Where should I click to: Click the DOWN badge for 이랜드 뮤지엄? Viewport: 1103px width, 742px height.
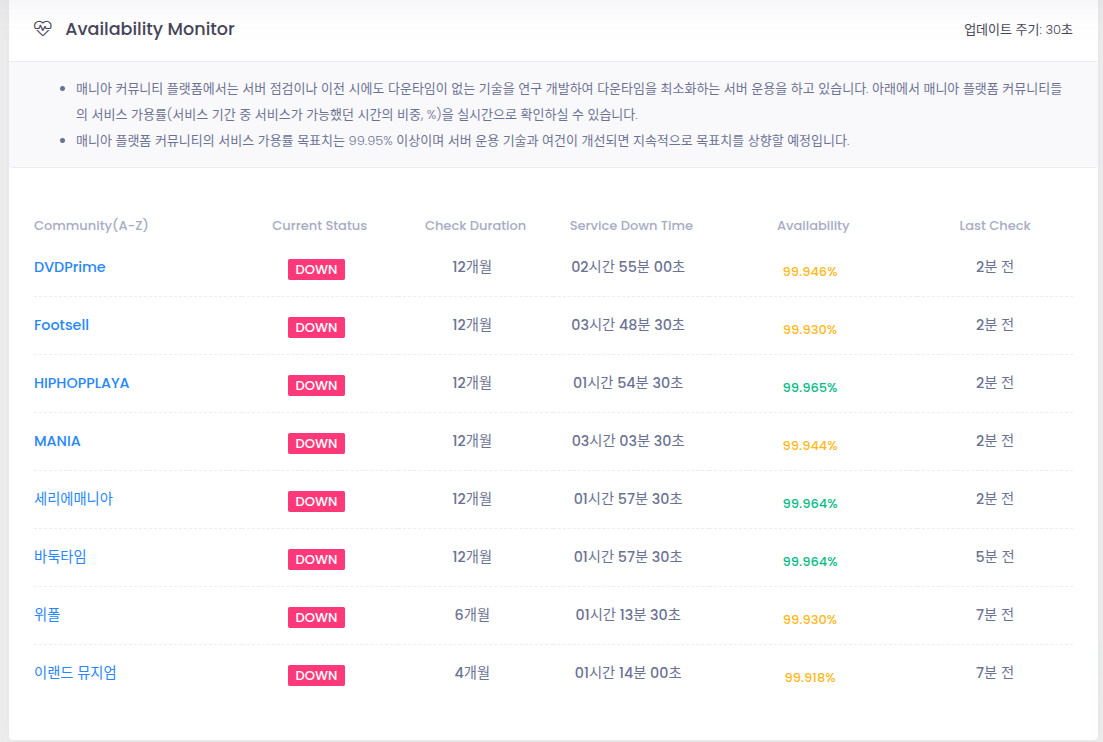click(x=316, y=676)
